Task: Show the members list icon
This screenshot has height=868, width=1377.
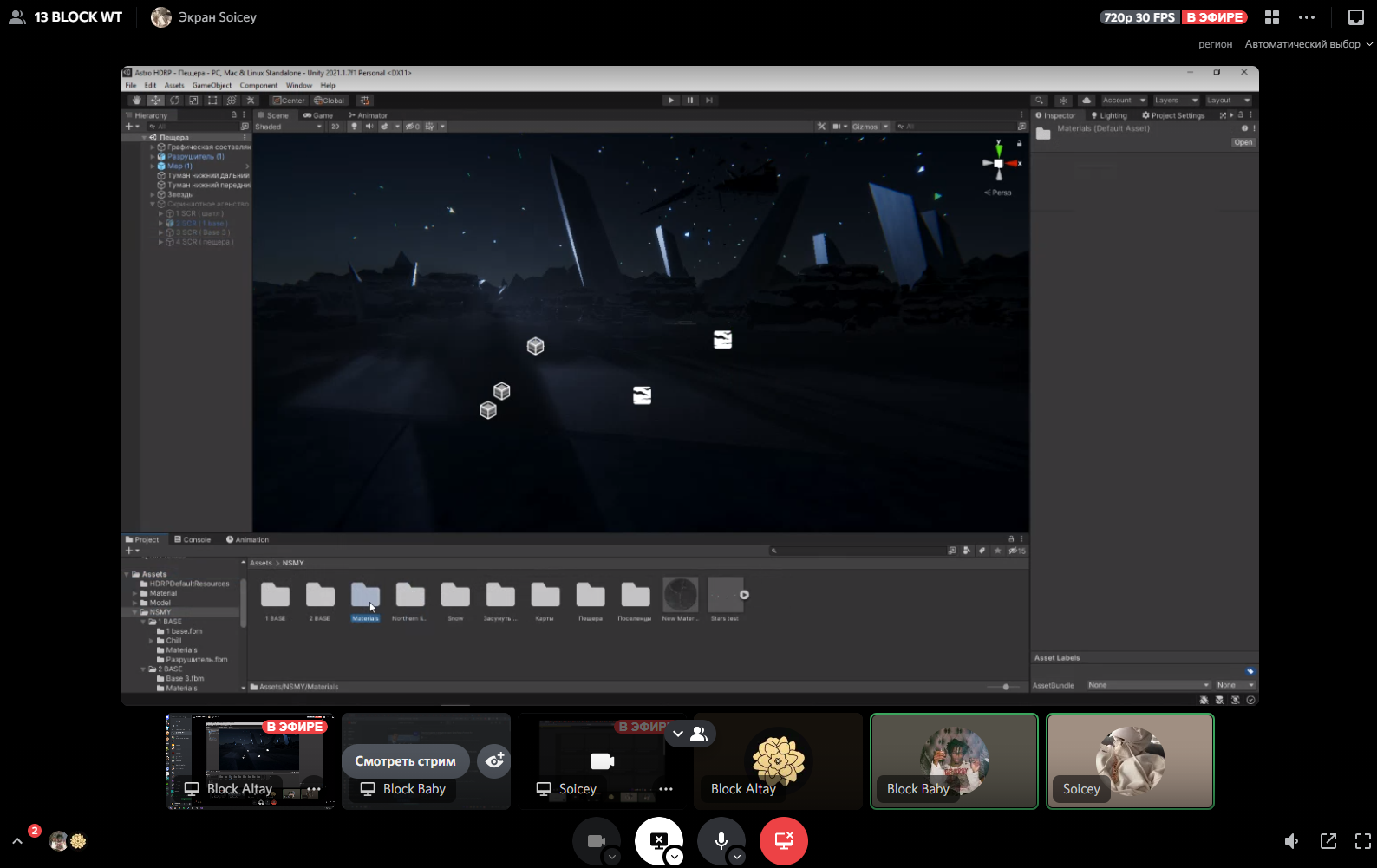Action: 699,734
